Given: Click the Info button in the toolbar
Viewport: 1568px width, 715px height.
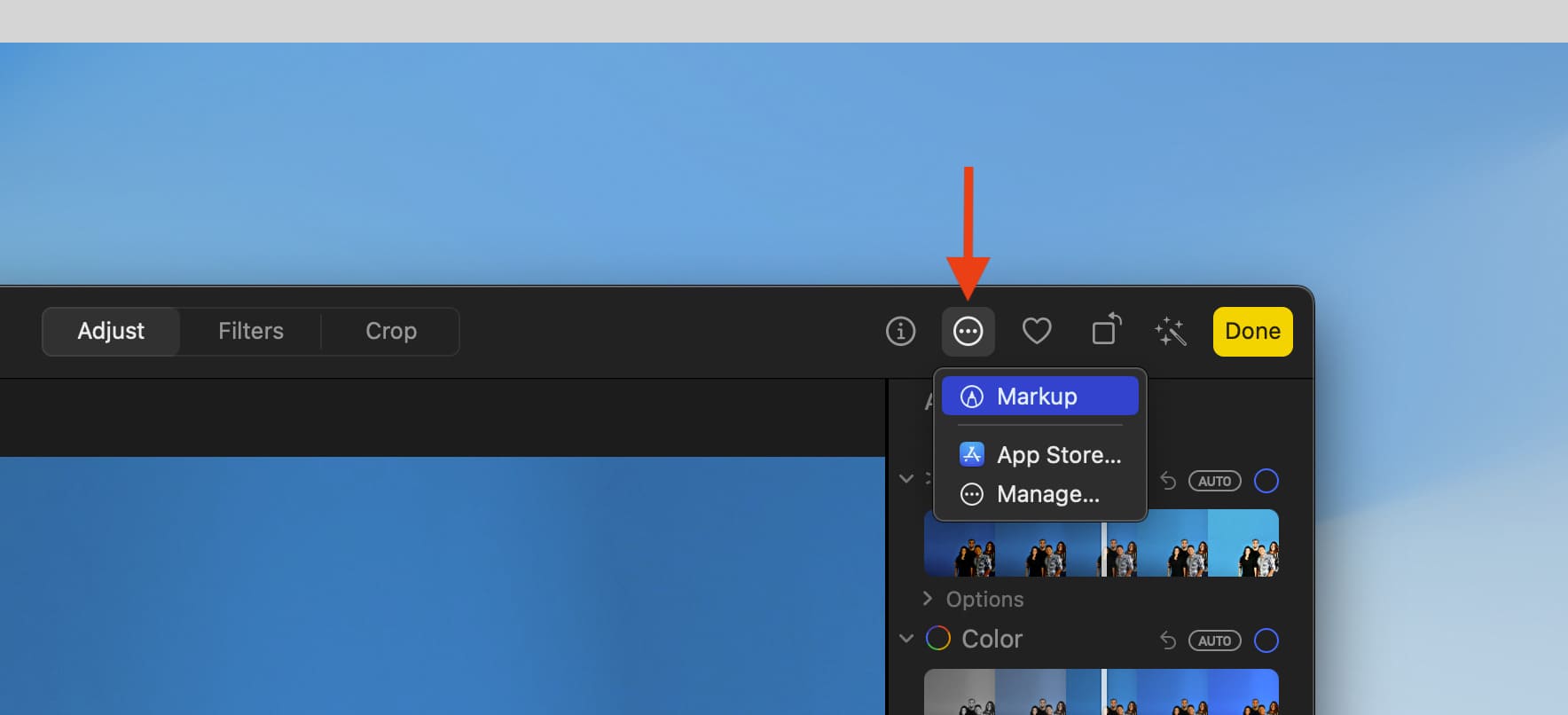Looking at the screenshot, I should click(900, 332).
